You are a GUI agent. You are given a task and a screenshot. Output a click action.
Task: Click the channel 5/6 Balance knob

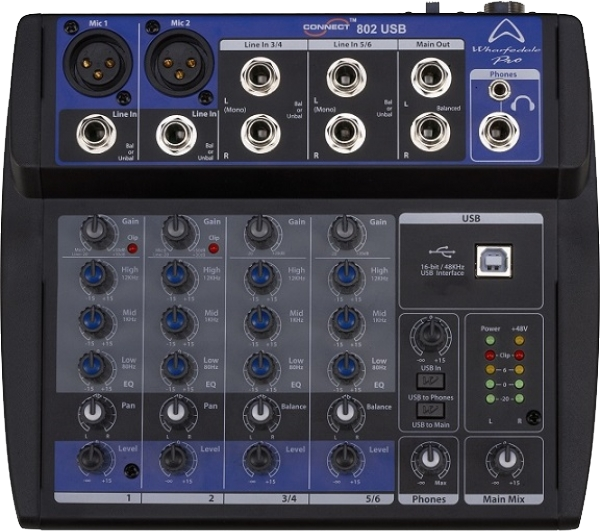point(343,411)
